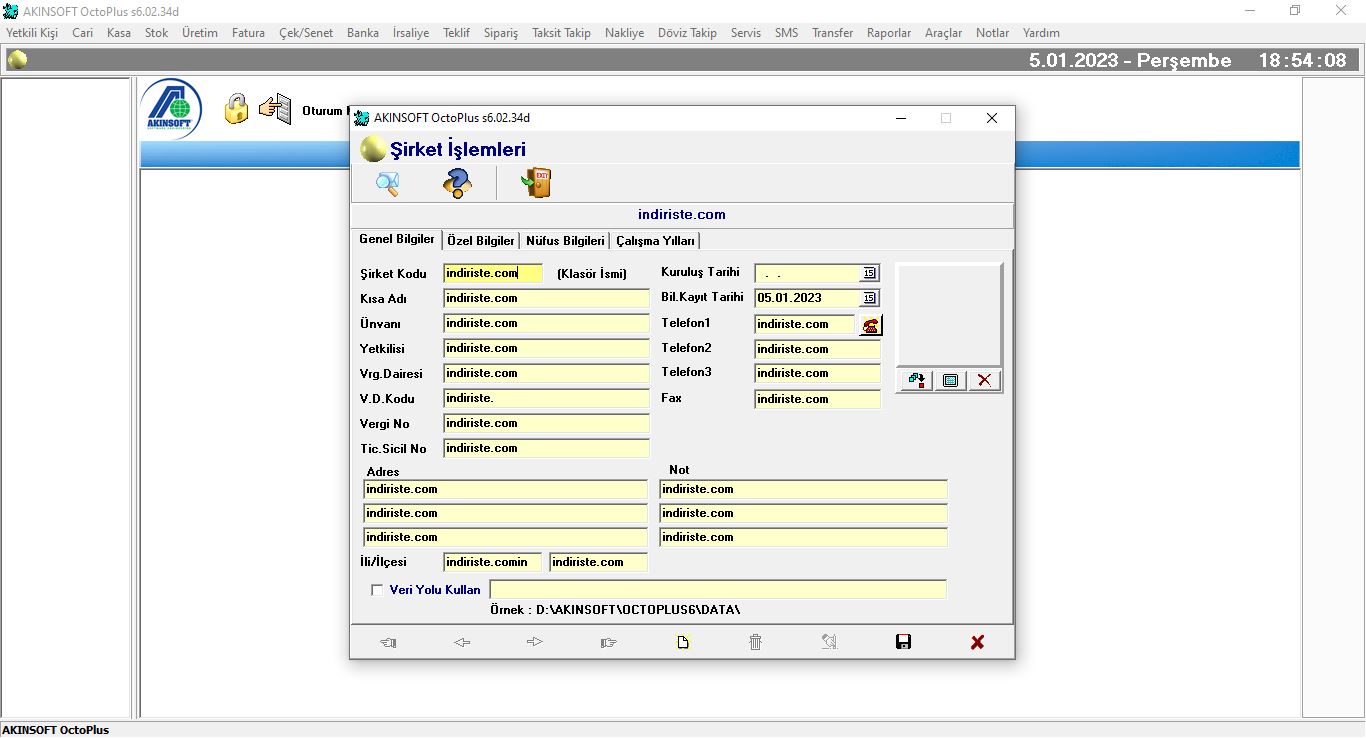Viewport: 1366px width, 738px height.
Task: Open the Taksit Takip menu
Action: click(x=562, y=33)
